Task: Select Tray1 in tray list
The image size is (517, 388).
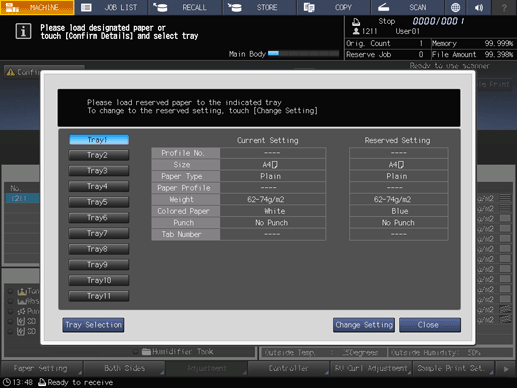Action: [99, 140]
